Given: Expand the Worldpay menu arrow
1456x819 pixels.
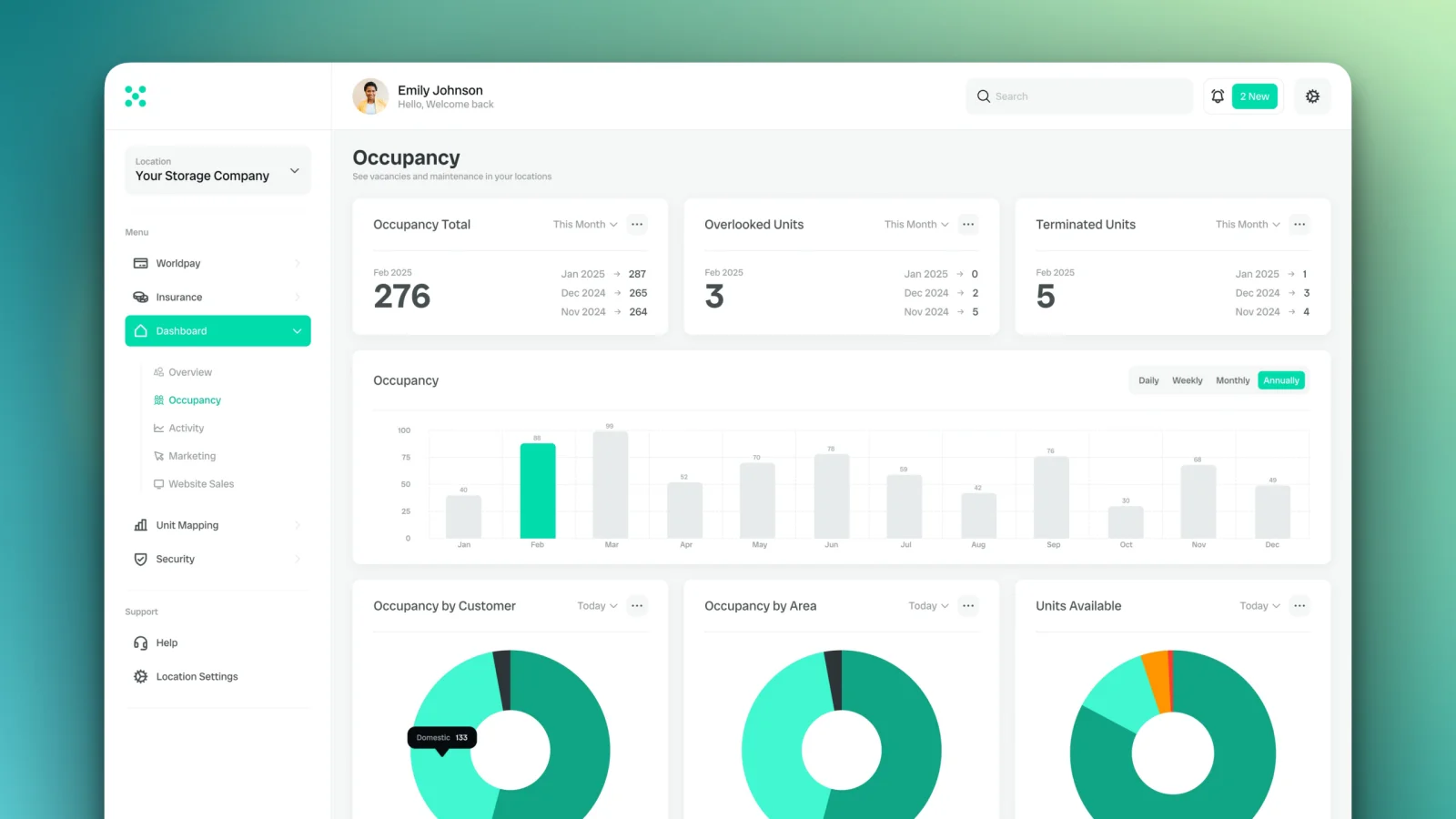Looking at the screenshot, I should 298,264.
